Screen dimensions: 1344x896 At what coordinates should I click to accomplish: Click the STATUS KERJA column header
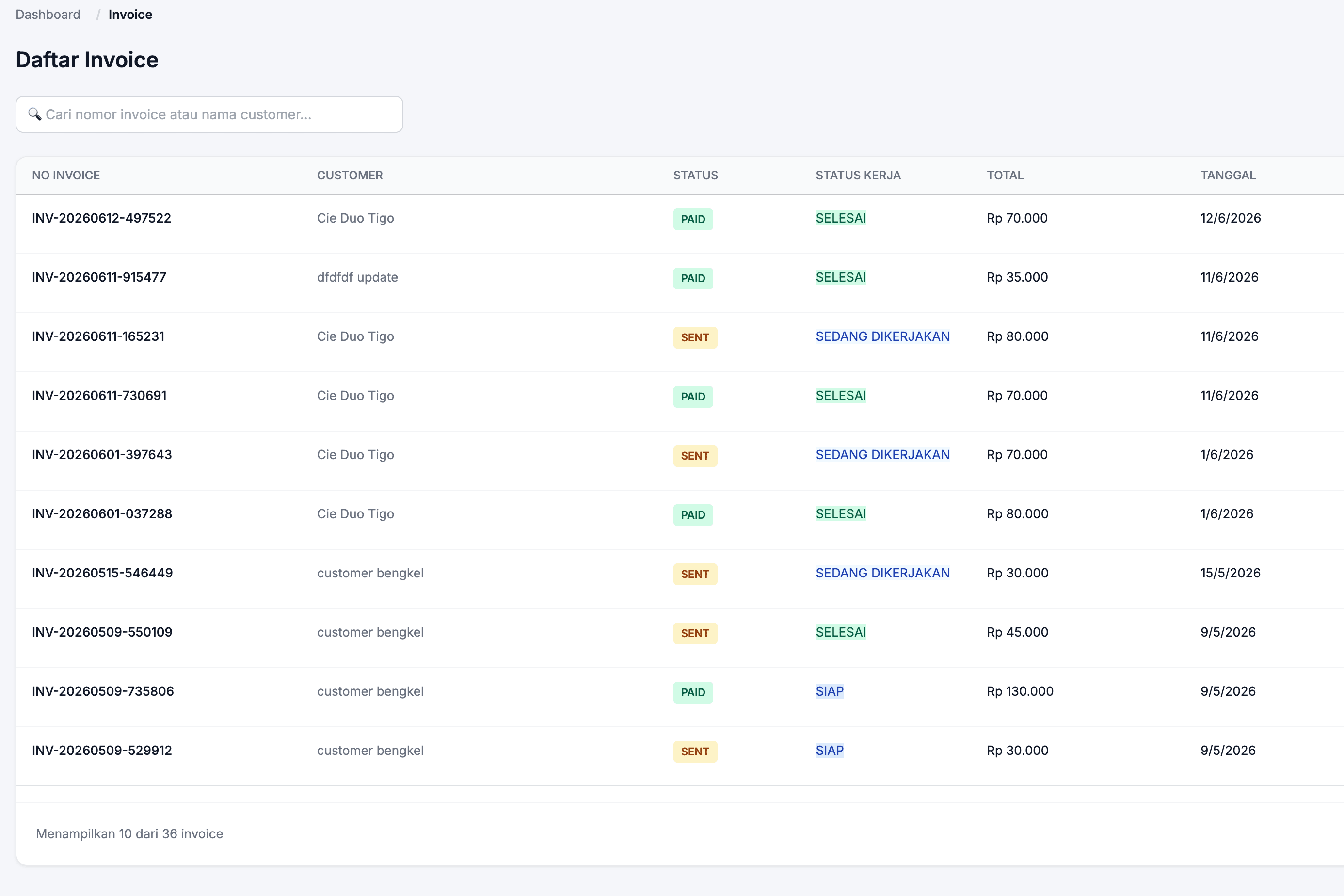click(x=858, y=176)
